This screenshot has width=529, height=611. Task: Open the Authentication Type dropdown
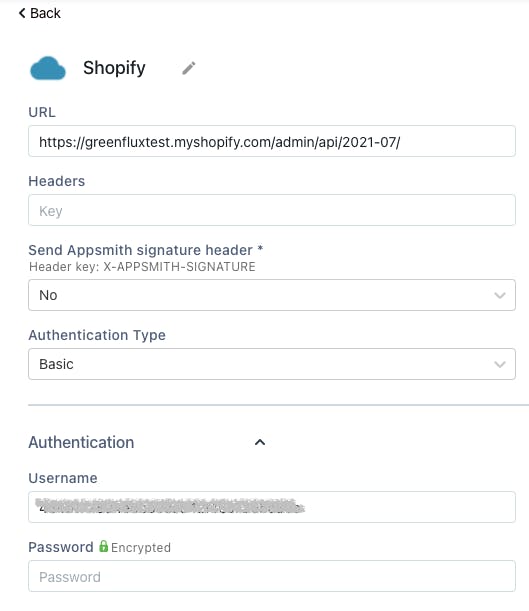pos(272,364)
